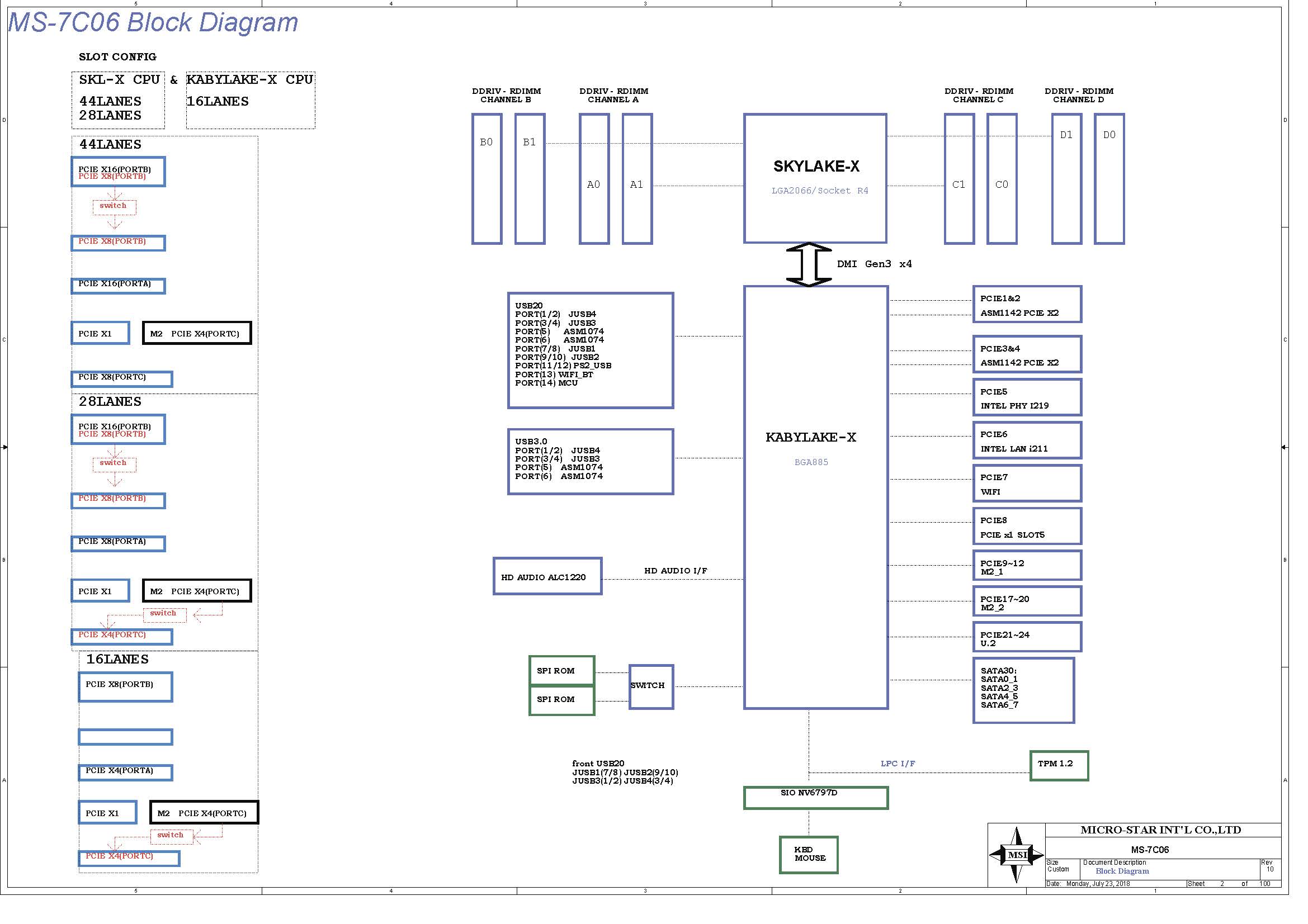1308x924 pixels.
Task: Select the 'LGA2066/Socket R4' text
Action: click(820, 191)
